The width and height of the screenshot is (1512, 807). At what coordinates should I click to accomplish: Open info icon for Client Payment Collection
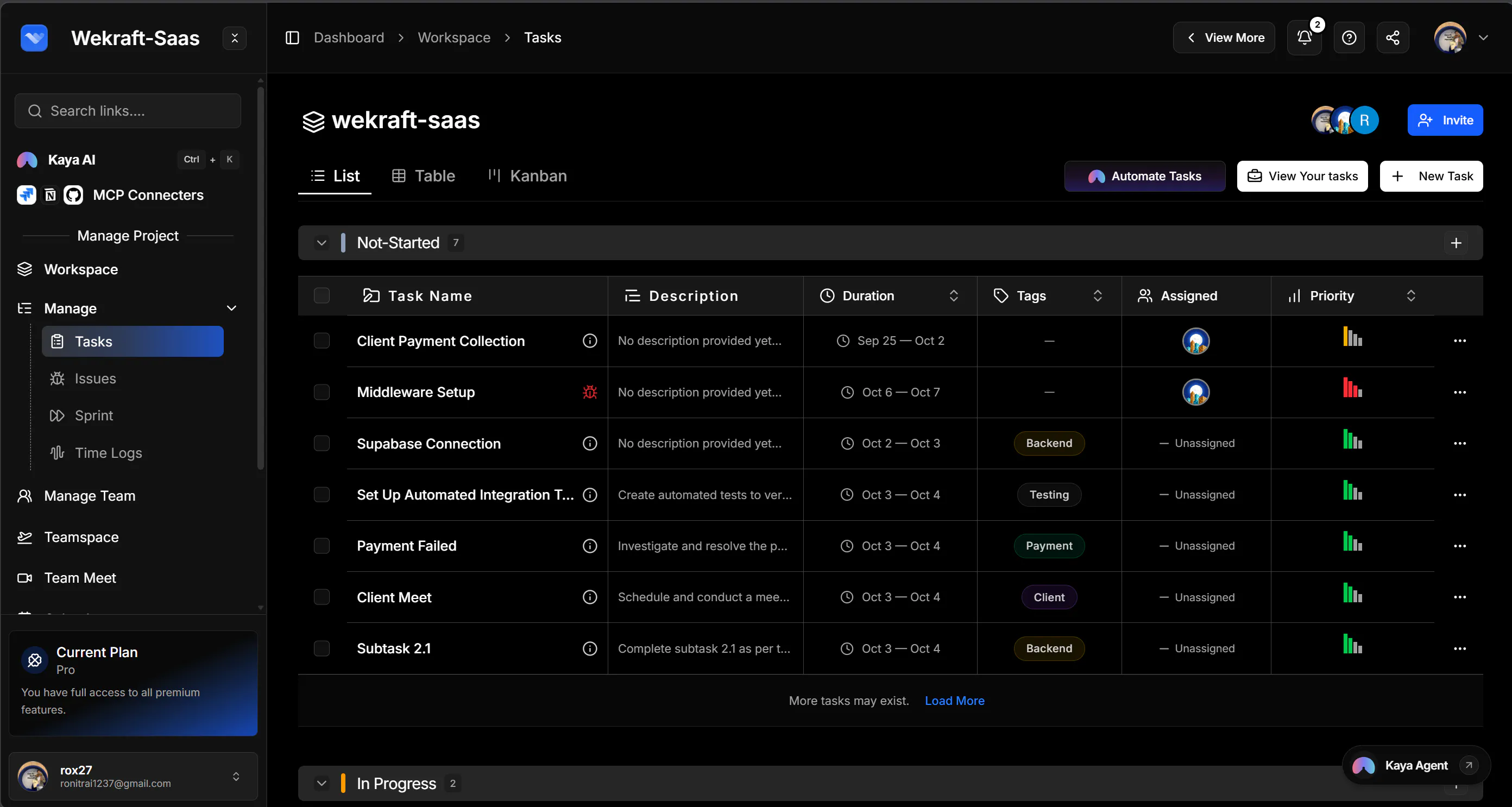[x=589, y=341]
